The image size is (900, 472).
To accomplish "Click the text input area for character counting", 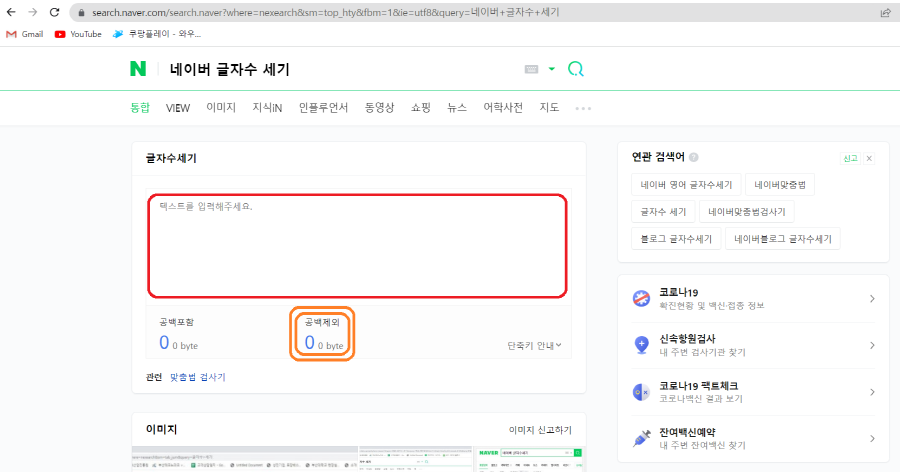I will click(358, 246).
